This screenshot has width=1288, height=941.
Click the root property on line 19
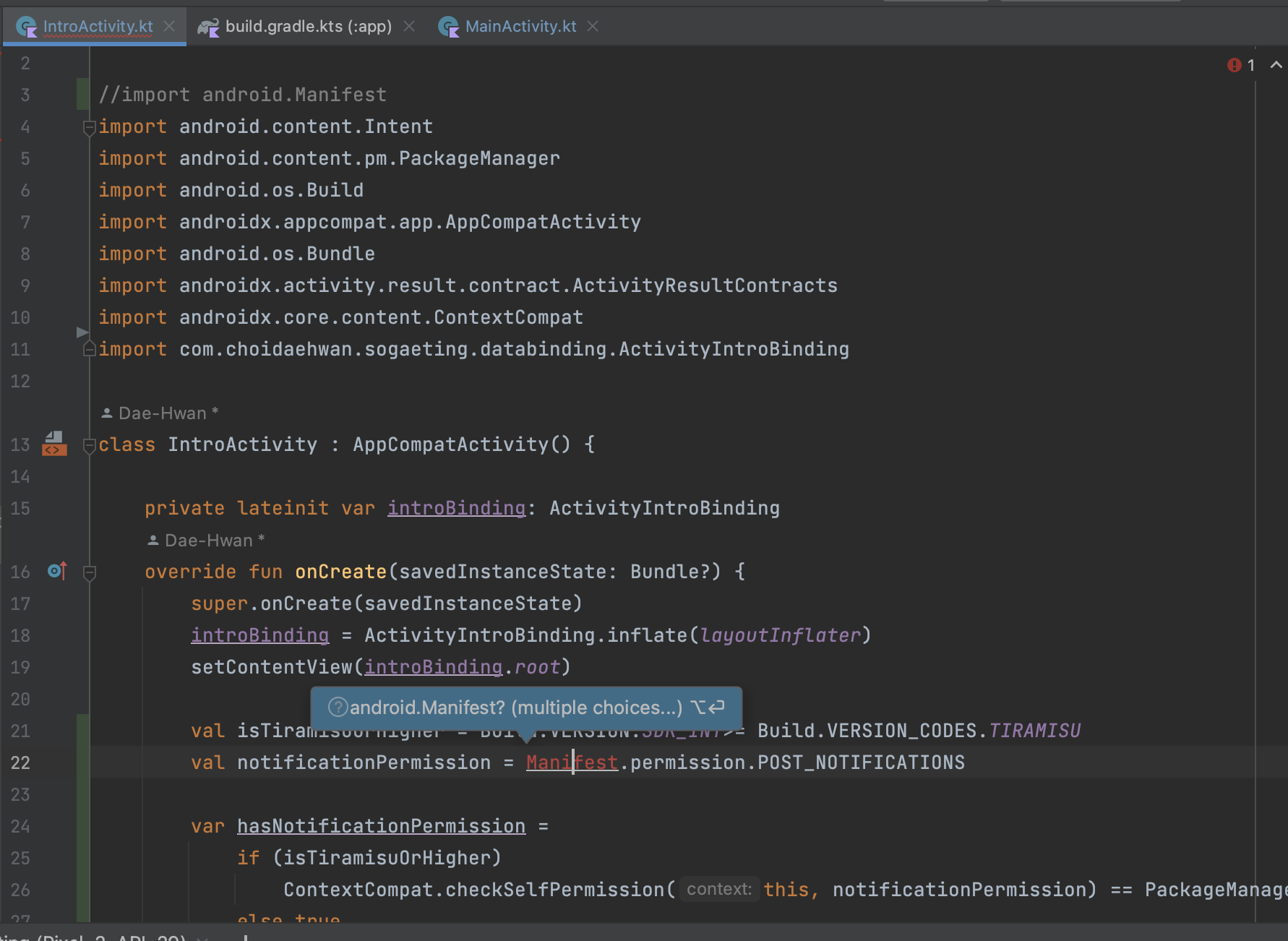tap(537, 667)
